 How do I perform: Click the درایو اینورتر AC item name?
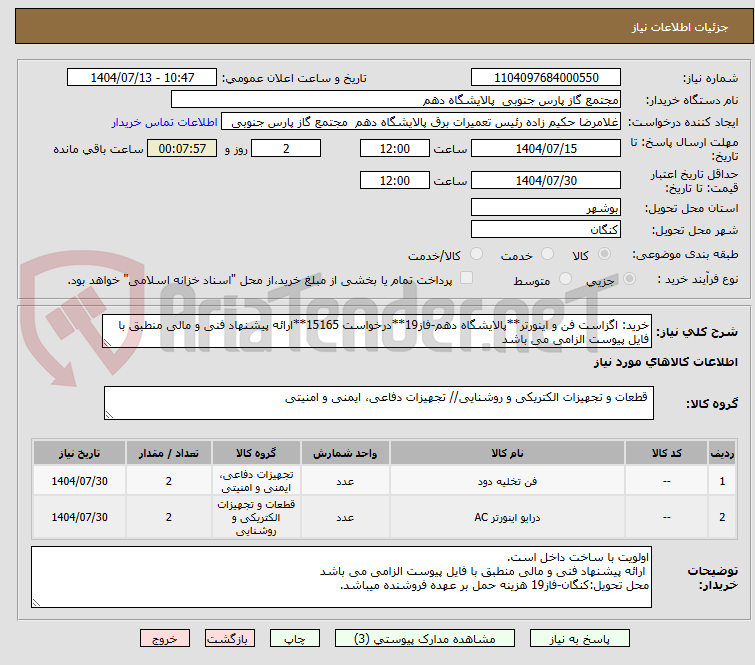[x=508, y=517]
